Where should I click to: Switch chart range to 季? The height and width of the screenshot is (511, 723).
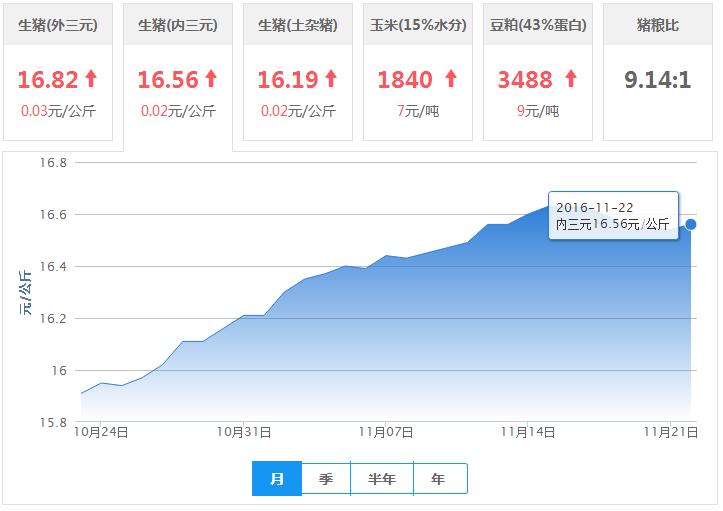tap(326, 479)
